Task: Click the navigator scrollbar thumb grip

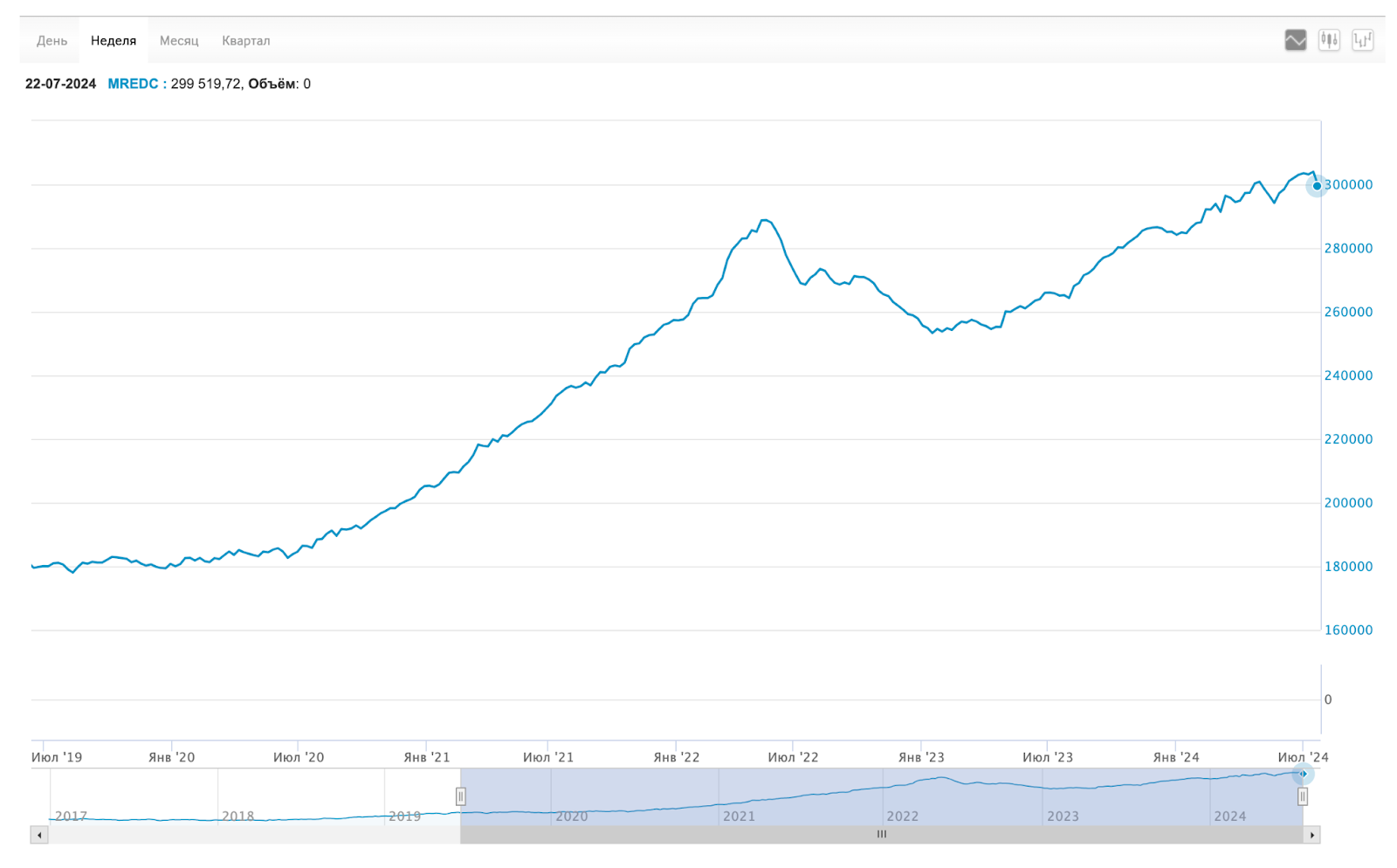Action: (x=882, y=834)
